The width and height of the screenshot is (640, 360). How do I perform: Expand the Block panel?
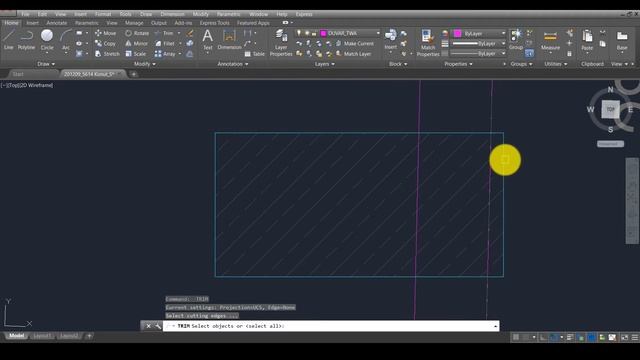(398, 64)
